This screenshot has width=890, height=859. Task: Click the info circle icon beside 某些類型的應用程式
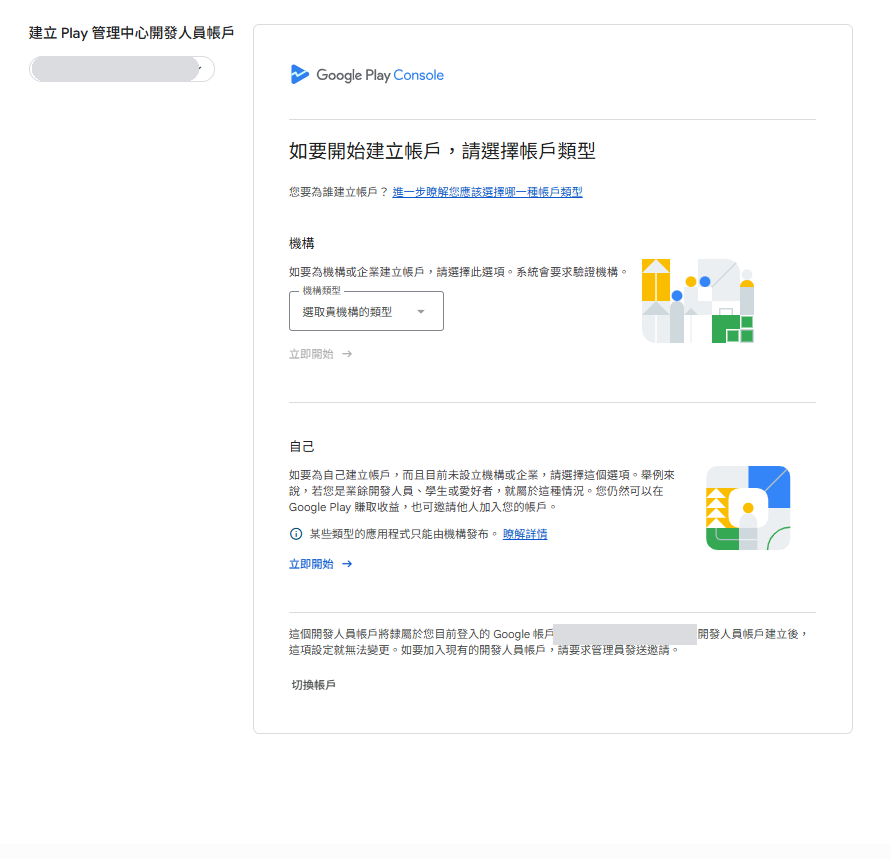pos(296,534)
